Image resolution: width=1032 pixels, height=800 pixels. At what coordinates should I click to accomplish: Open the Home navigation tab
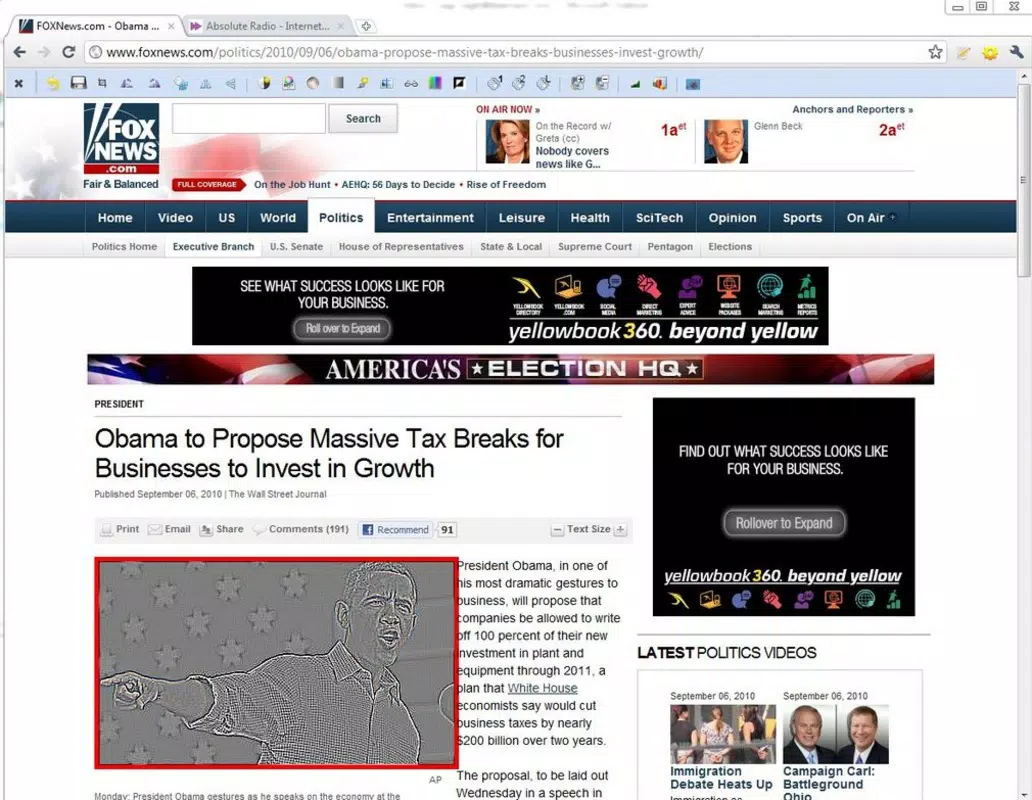coord(115,218)
